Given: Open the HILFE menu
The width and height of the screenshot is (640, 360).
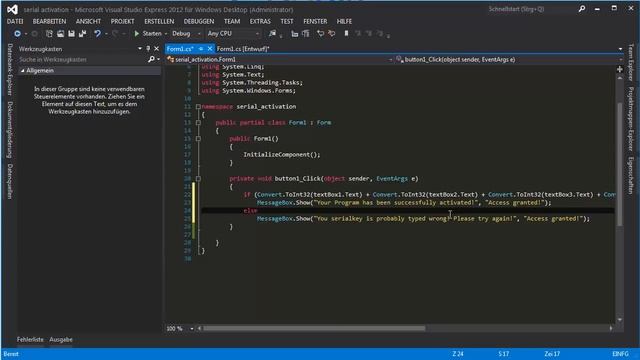Looking at the screenshot, I should (x=344, y=21).
